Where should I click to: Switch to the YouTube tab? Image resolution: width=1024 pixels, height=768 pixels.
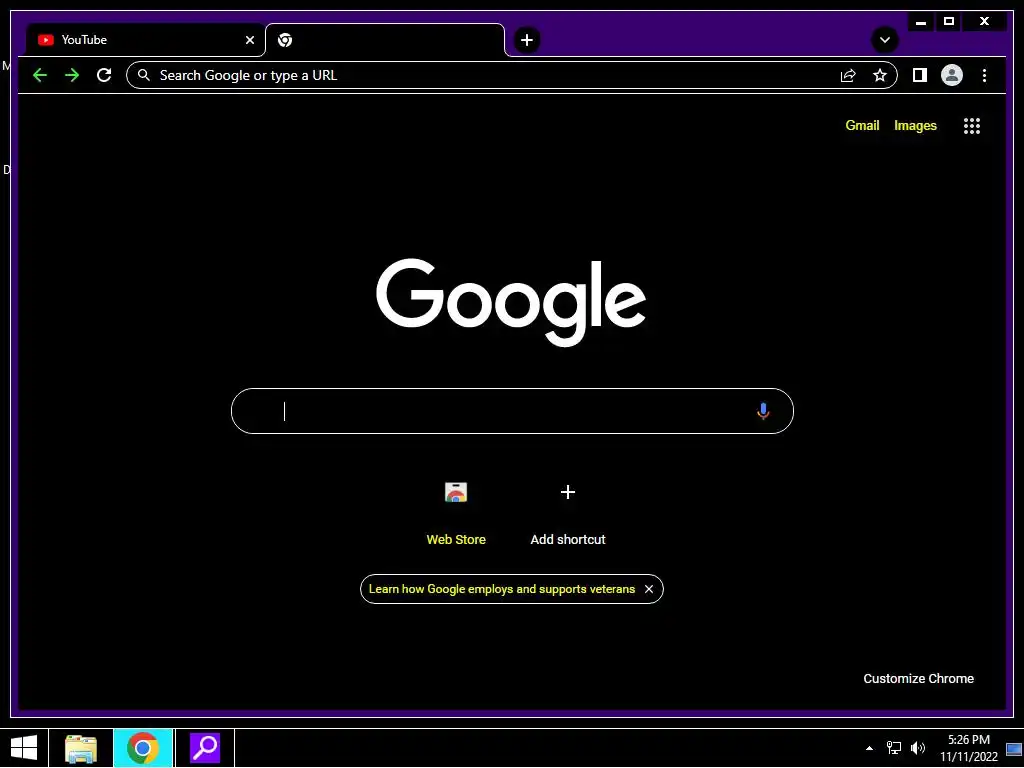coord(145,40)
